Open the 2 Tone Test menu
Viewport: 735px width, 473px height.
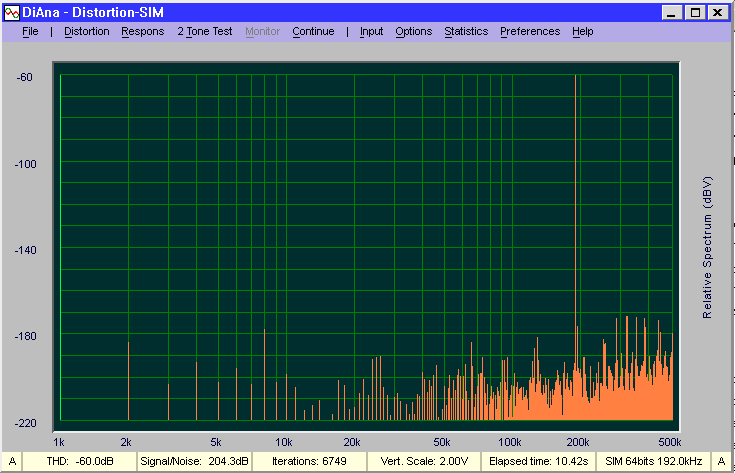[x=204, y=31]
